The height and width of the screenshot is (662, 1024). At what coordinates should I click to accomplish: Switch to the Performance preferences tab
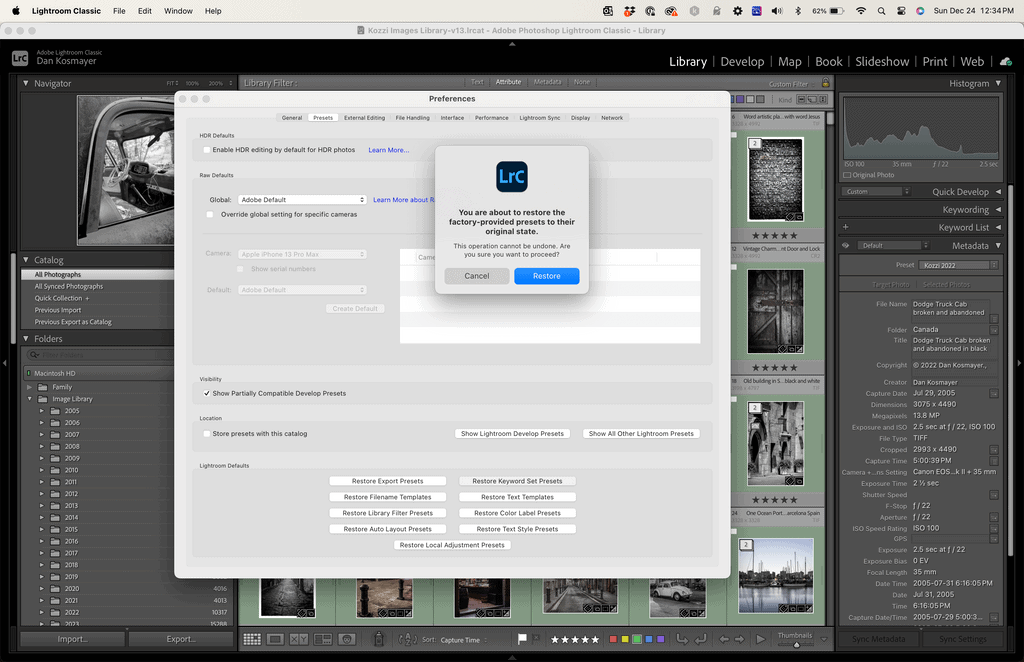[x=491, y=118]
